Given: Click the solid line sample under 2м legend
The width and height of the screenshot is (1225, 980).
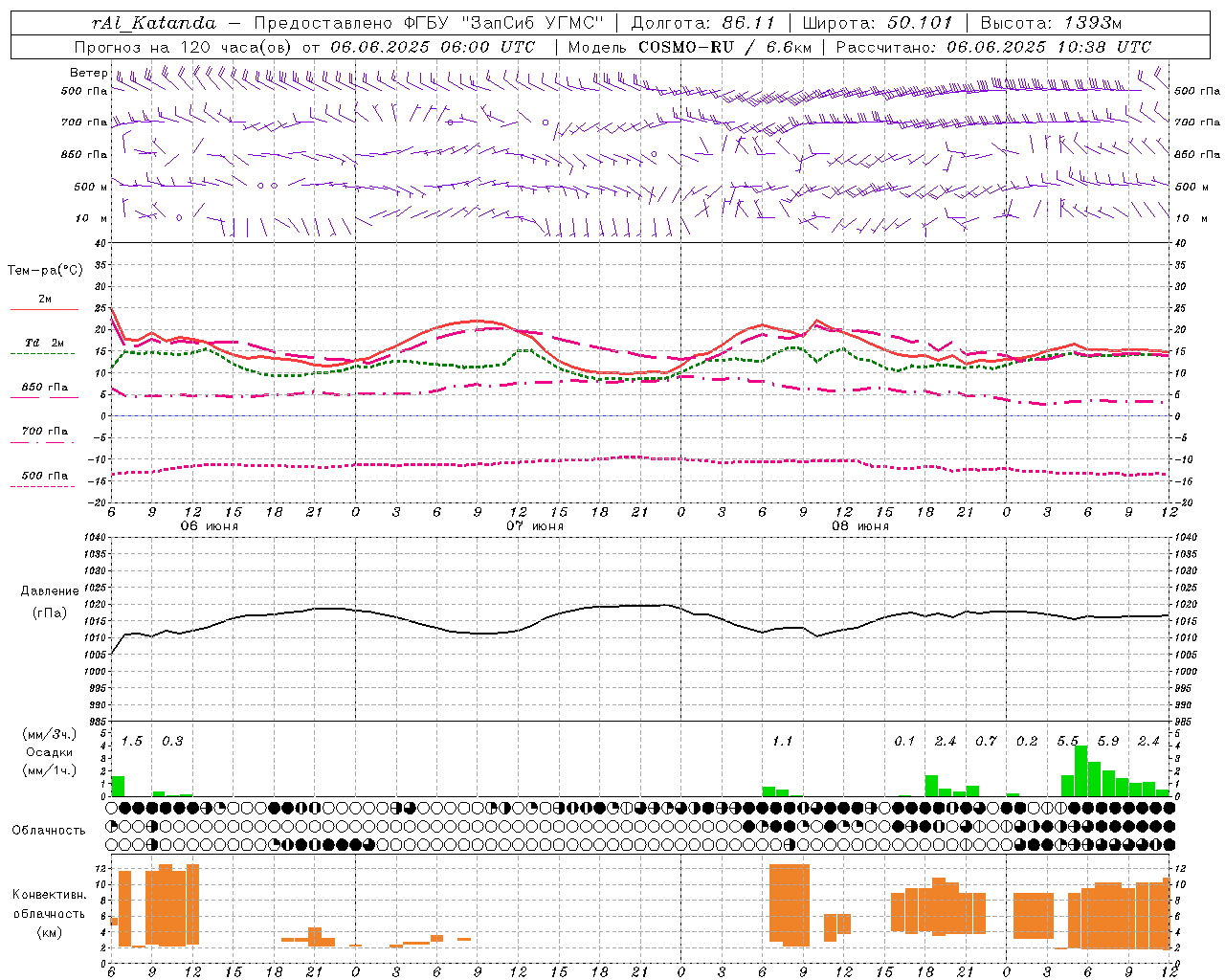Looking at the screenshot, I should pyautogui.click(x=43, y=310).
